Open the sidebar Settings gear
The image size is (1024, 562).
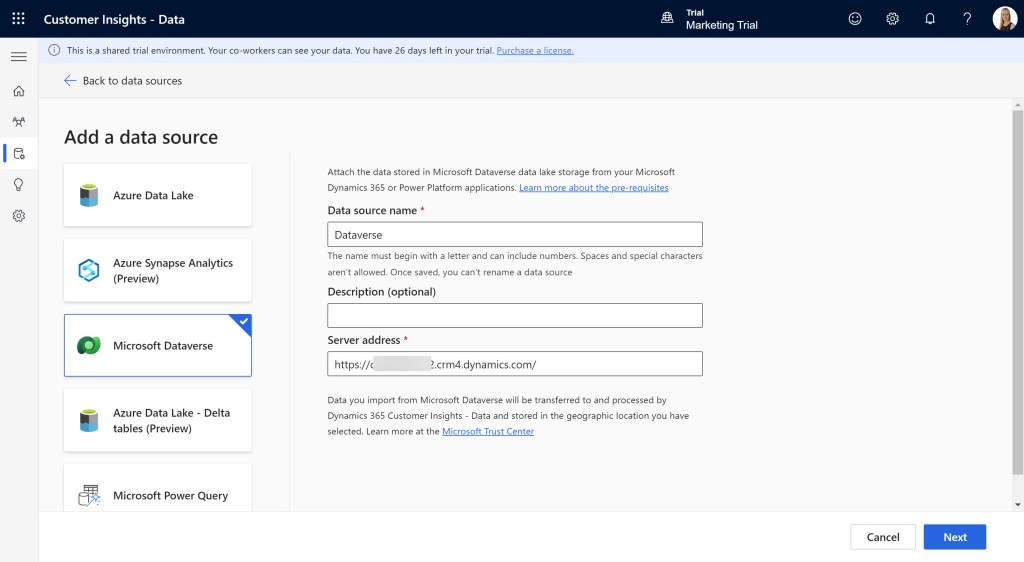[x=18, y=216]
